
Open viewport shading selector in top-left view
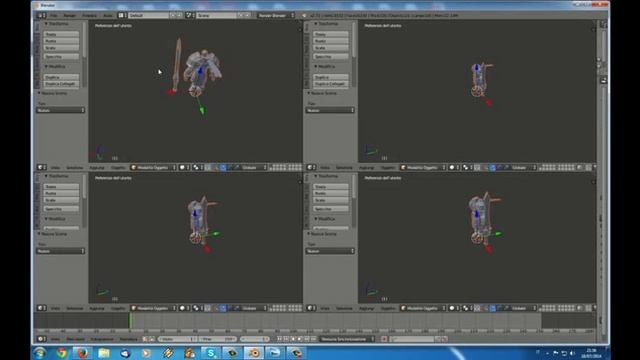tap(184, 167)
